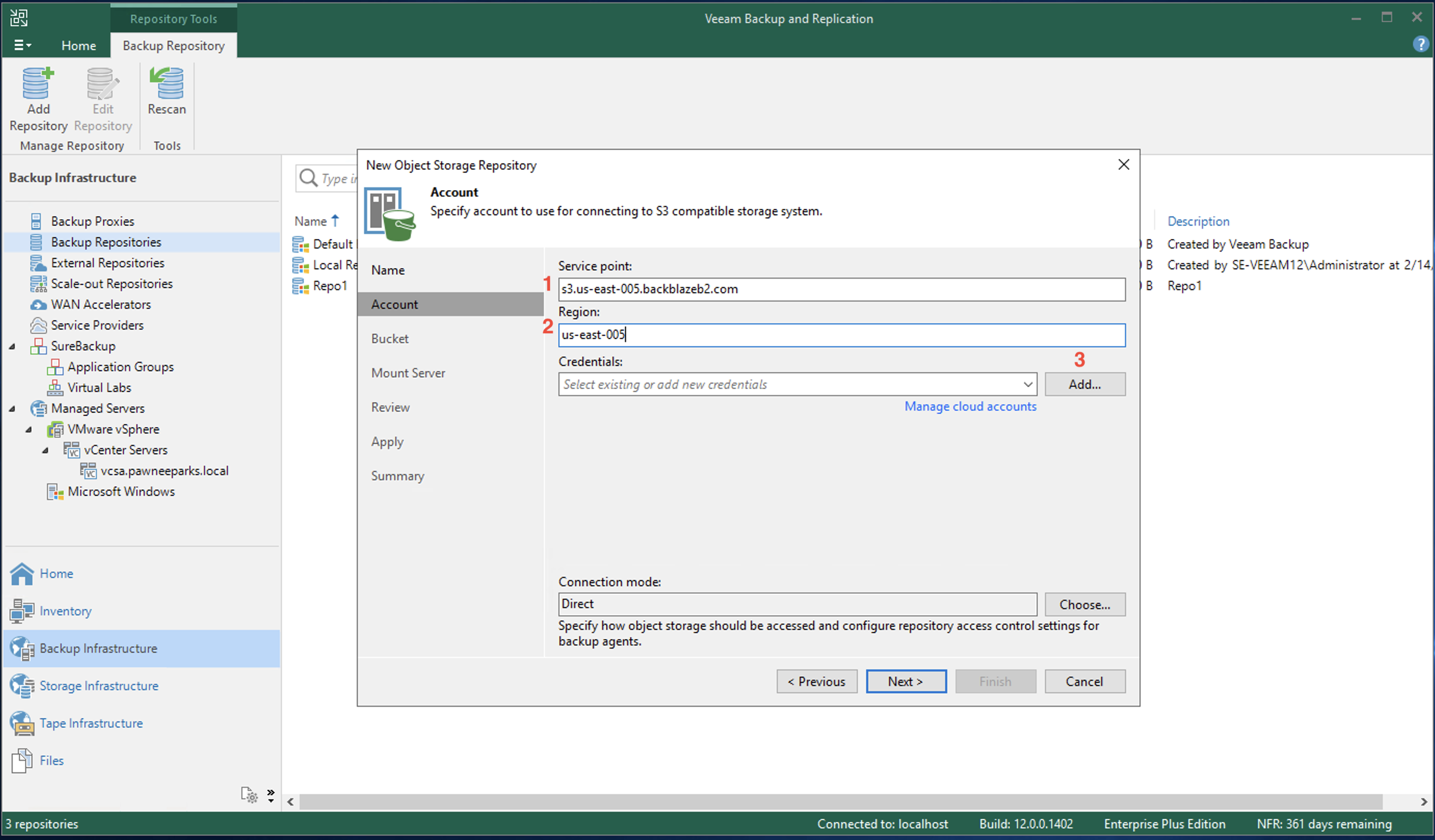
Task: Click the Region input field
Action: 841,335
